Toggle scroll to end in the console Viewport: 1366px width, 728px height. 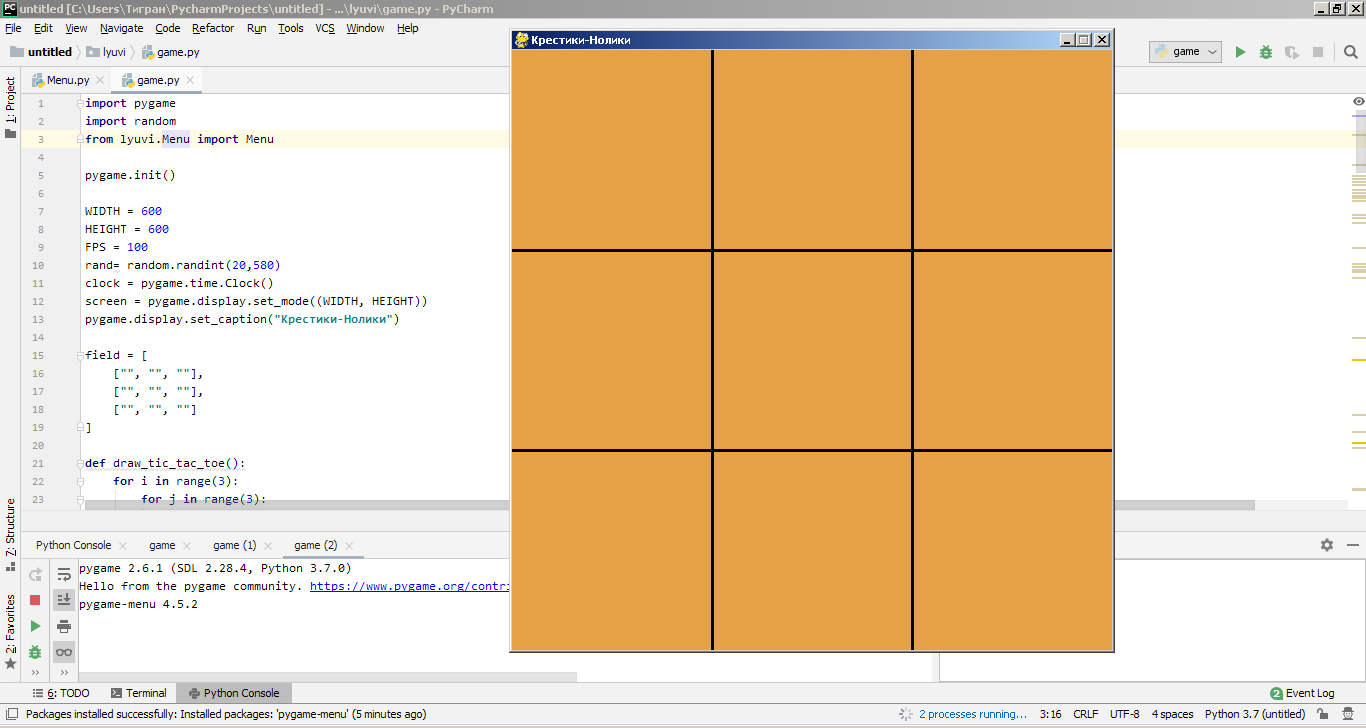pyautogui.click(x=64, y=600)
